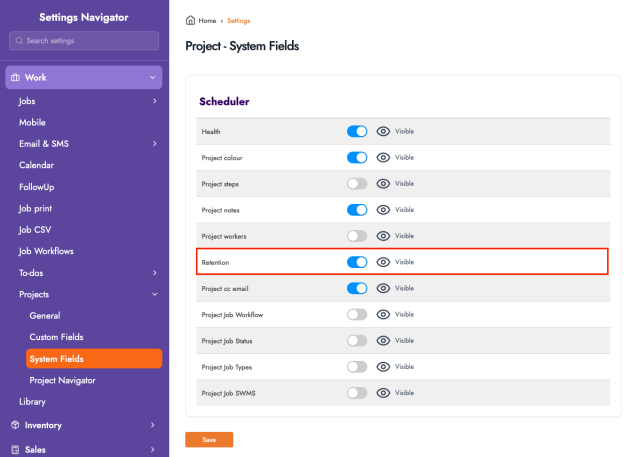
Task: Click the Inventory box icon
Action: pyautogui.click(x=15, y=425)
